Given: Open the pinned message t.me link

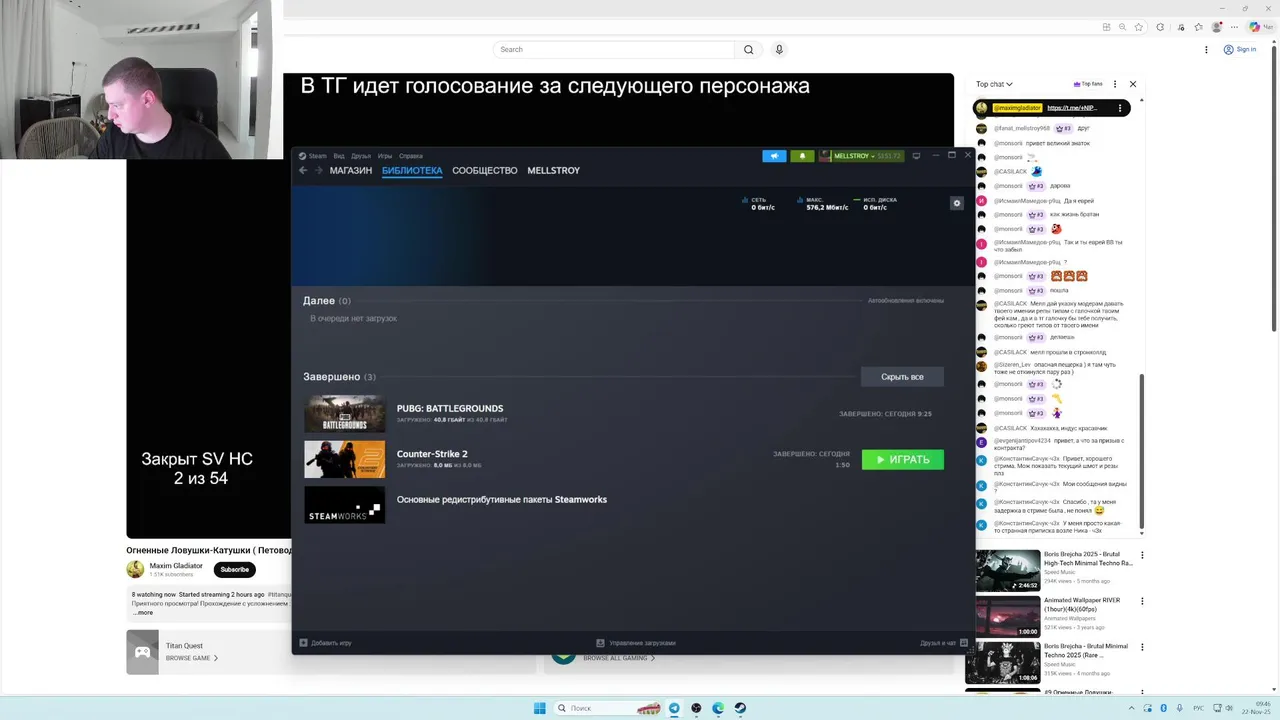Looking at the screenshot, I should (1072, 108).
